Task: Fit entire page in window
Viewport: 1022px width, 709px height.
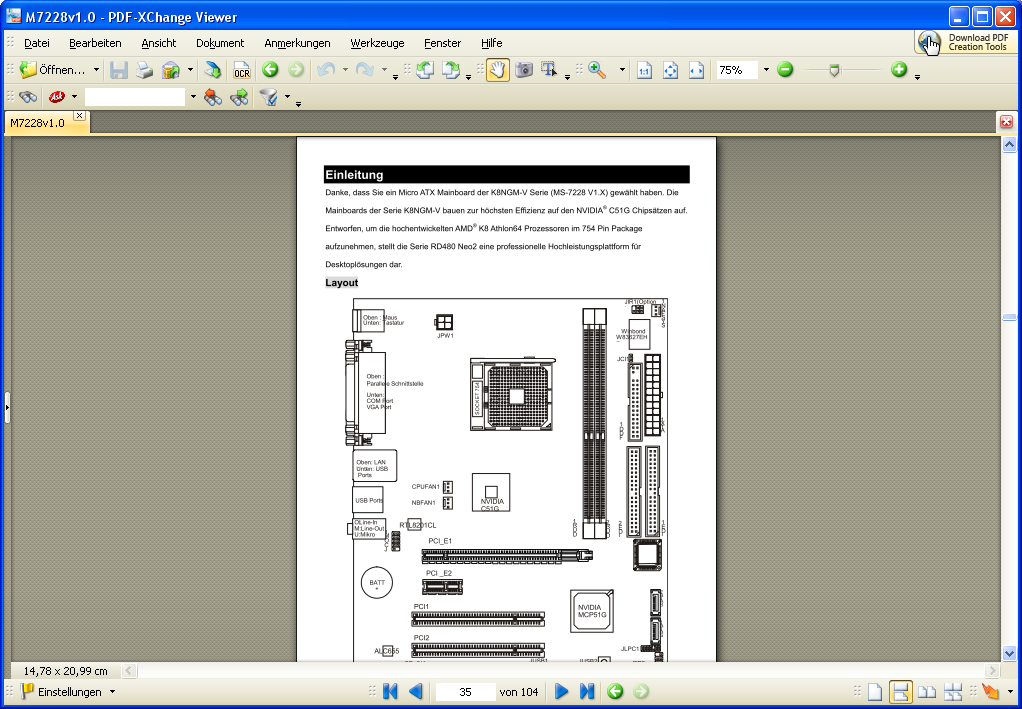Action: coord(670,70)
